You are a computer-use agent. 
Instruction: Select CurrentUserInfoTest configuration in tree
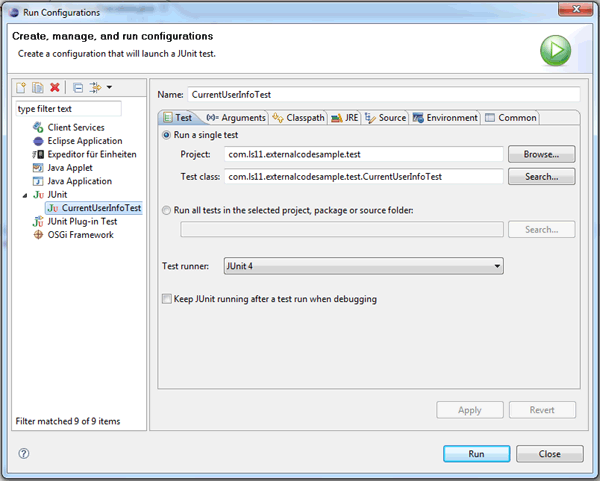(94, 208)
